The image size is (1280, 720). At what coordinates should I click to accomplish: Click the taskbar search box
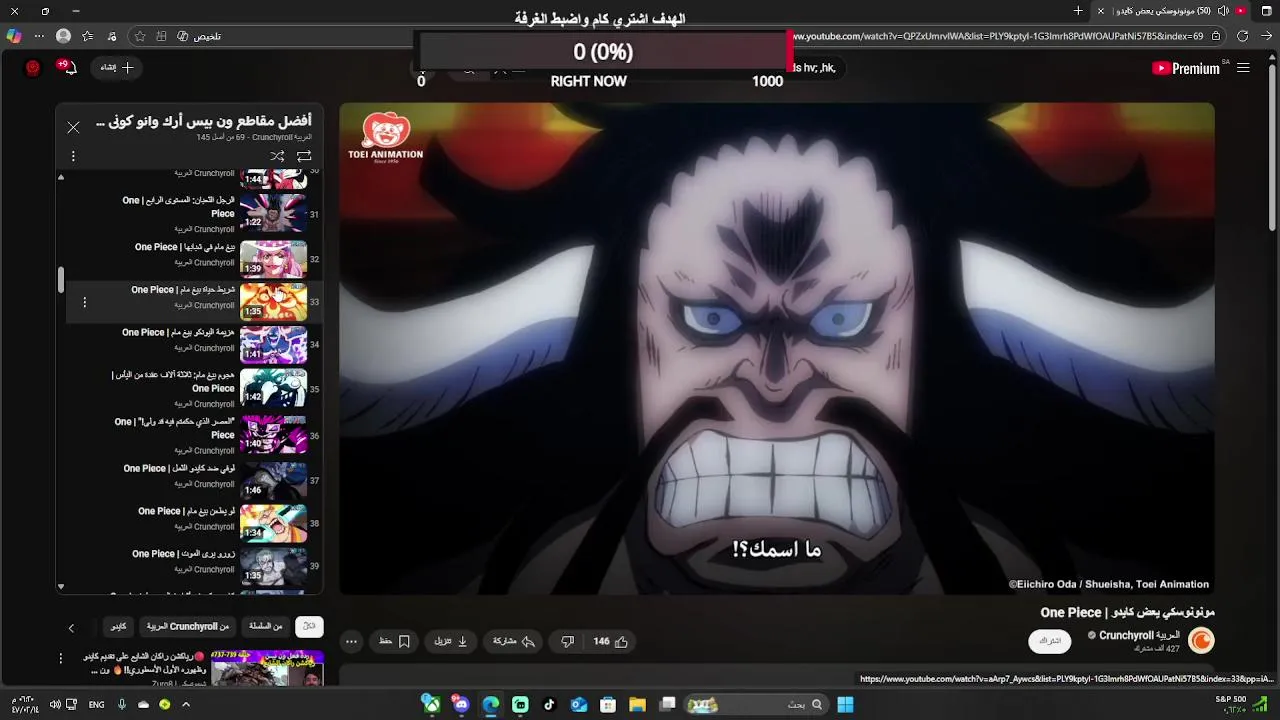pyautogui.click(x=756, y=704)
